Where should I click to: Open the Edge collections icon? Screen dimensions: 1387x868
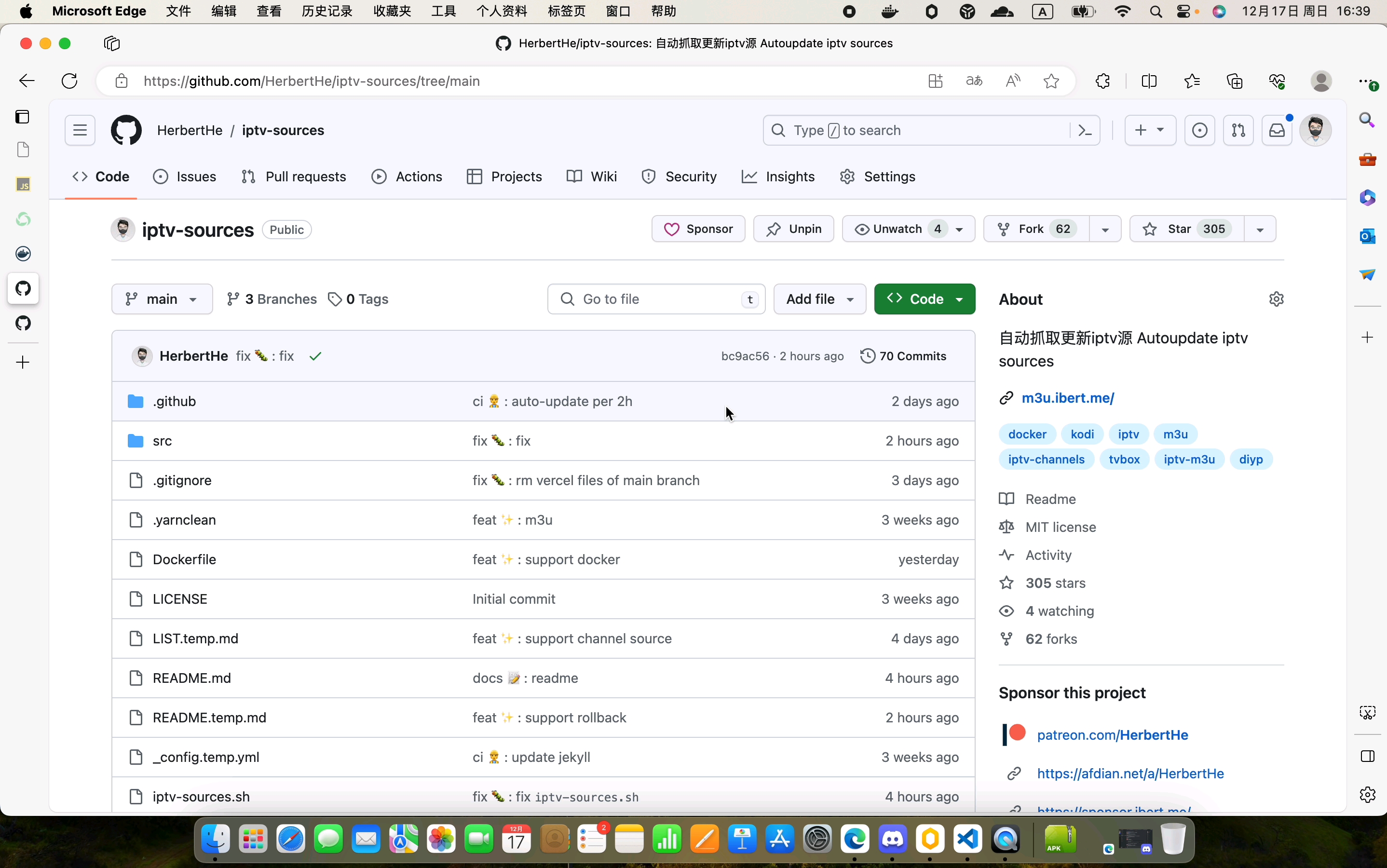point(1234,81)
